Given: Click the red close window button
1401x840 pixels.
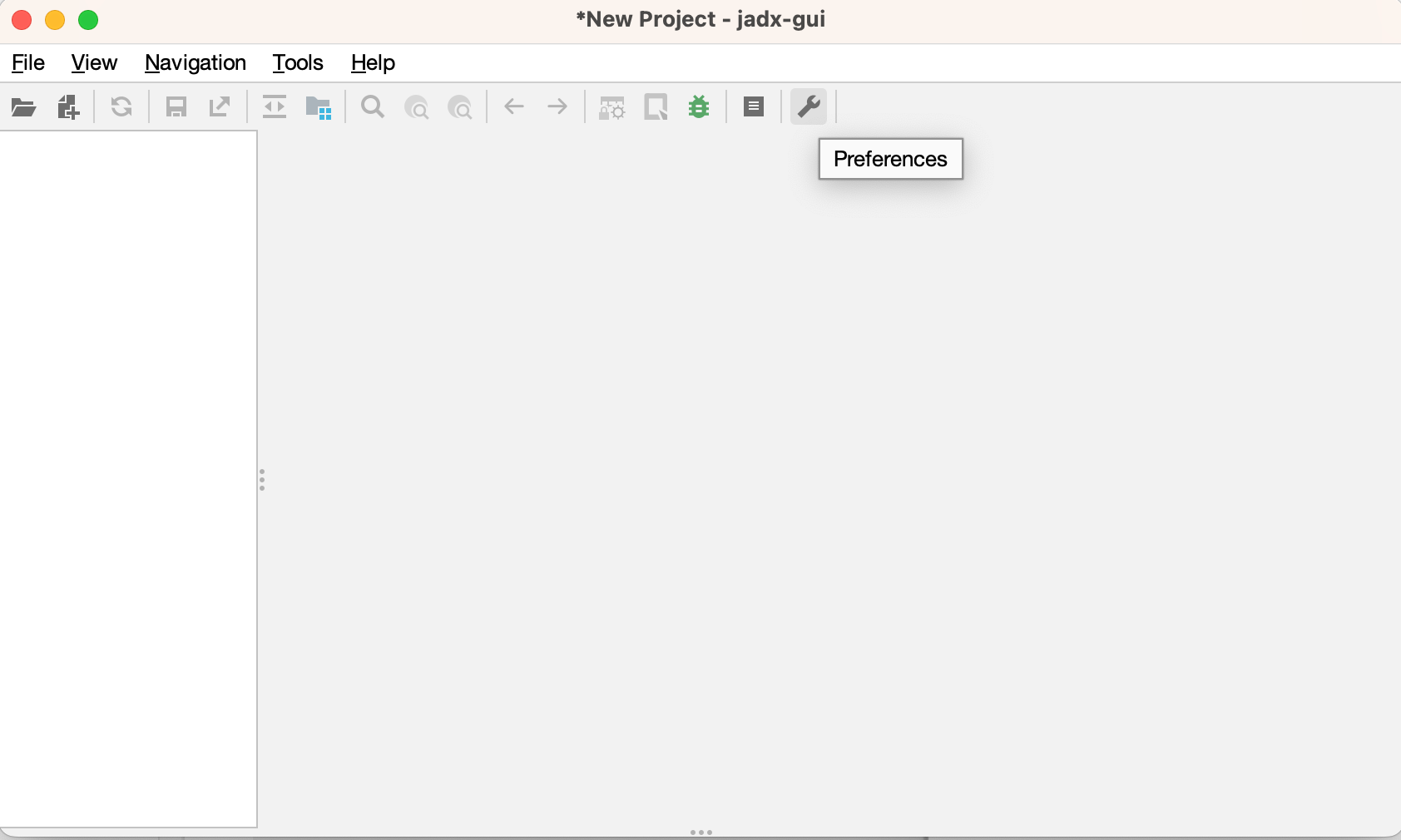Looking at the screenshot, I should pyautogui.click(x=22, y=20).
